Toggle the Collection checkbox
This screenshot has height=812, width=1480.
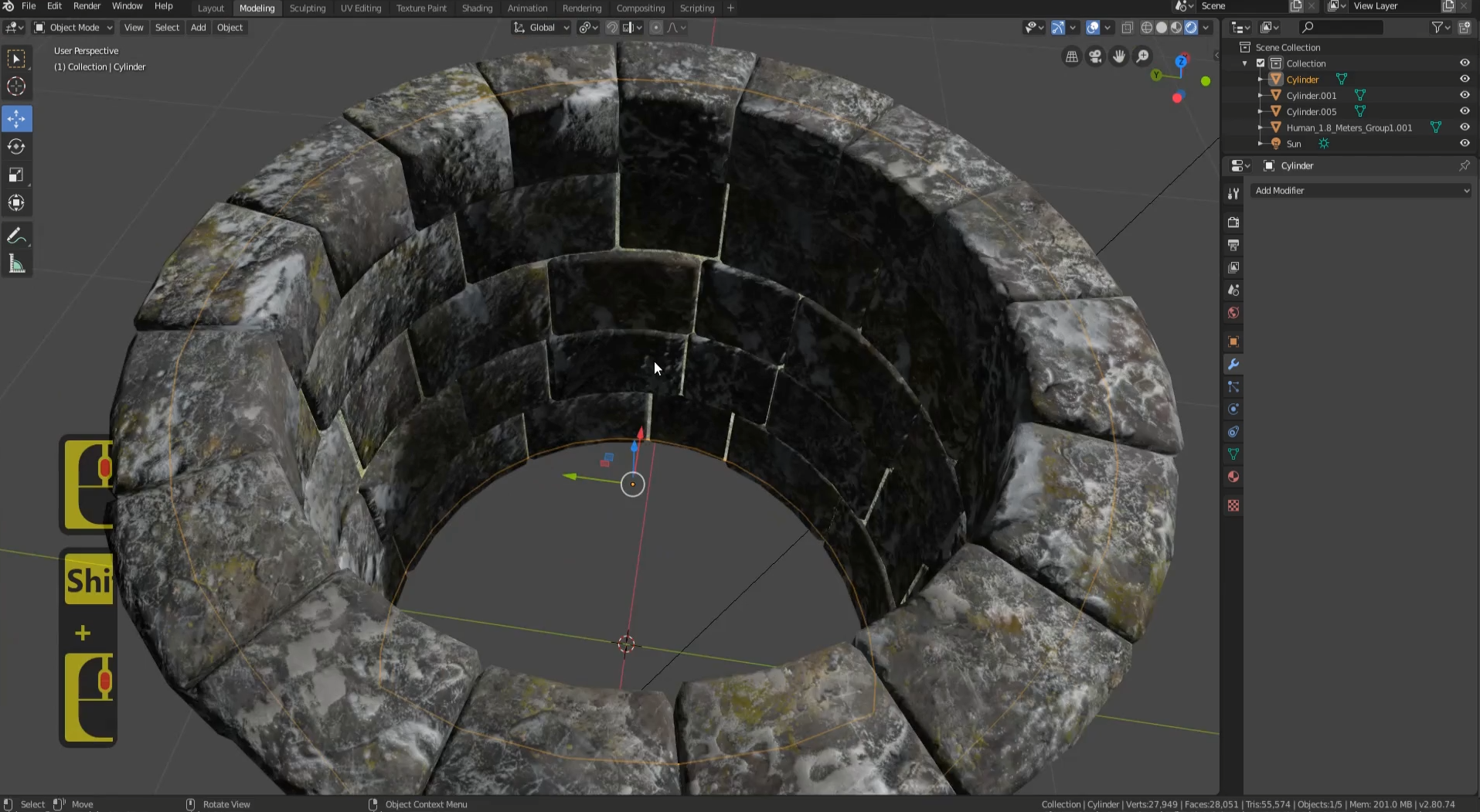tap(1262, 63)
